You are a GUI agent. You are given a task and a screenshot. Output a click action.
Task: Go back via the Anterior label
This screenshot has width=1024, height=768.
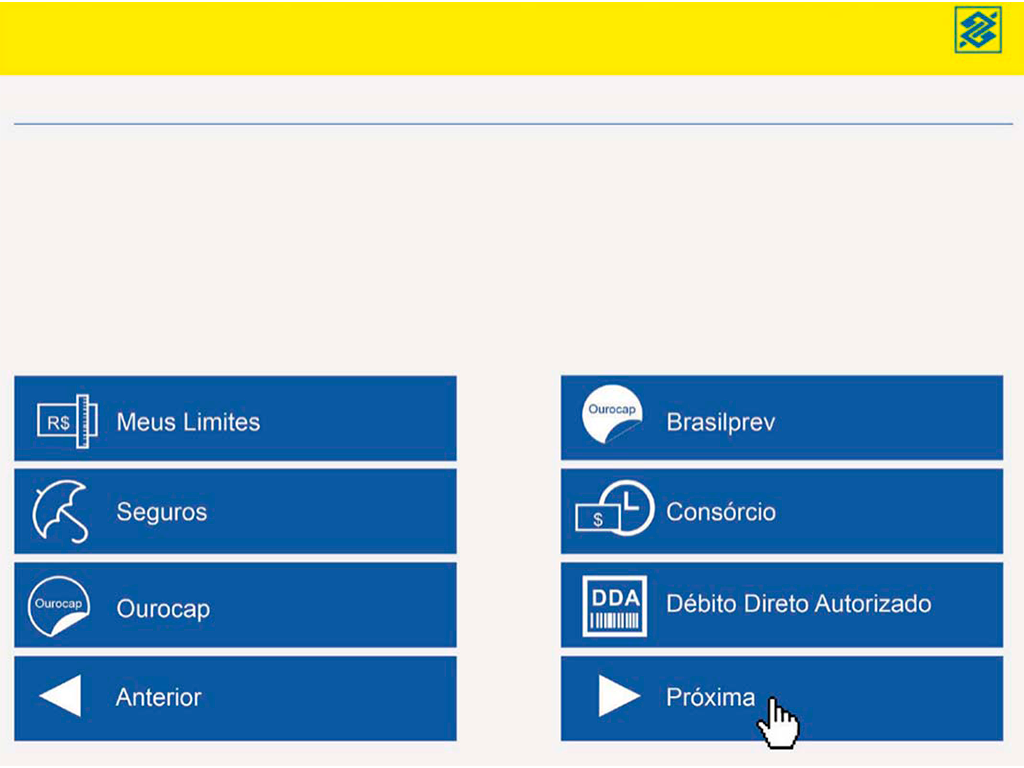tap(159, 697)
